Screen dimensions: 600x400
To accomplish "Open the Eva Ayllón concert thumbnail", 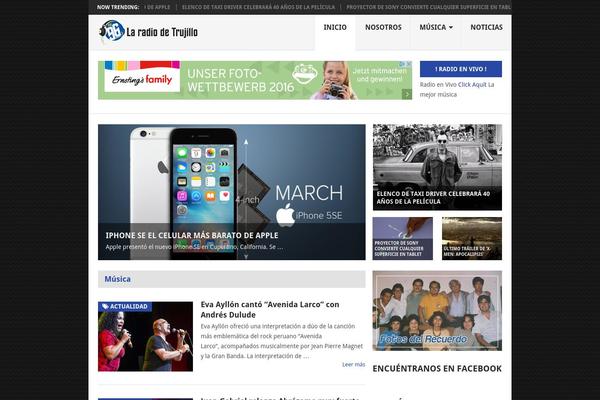I will [x=145, y=336].
